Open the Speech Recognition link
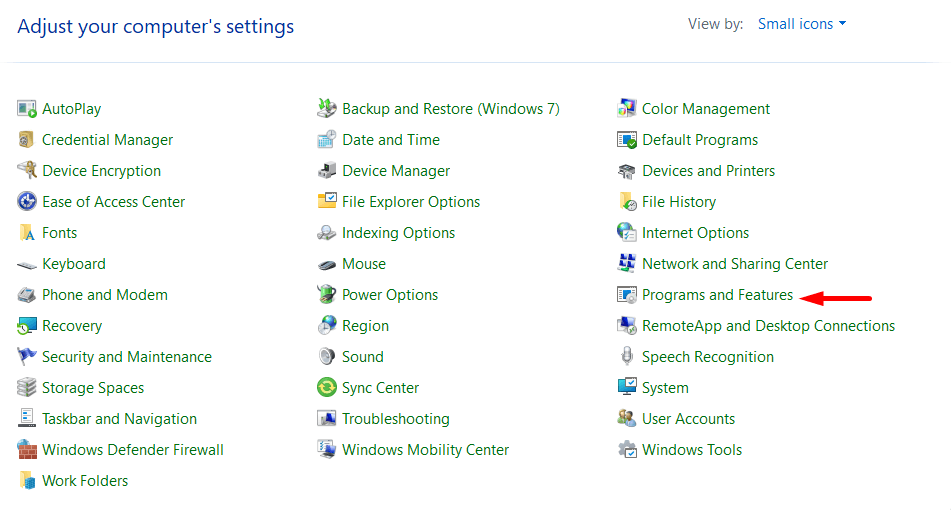This screenshot has height=510, width=951. 708,357
